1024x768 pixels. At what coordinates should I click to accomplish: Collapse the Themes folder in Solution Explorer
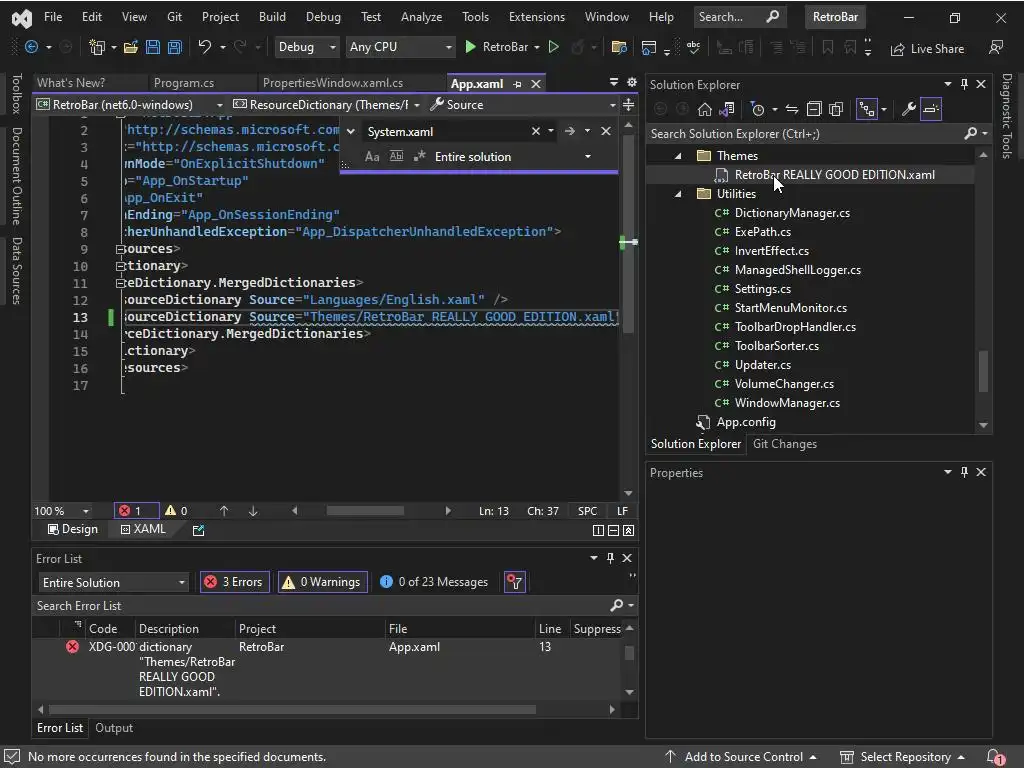click(x=678, y=156)
